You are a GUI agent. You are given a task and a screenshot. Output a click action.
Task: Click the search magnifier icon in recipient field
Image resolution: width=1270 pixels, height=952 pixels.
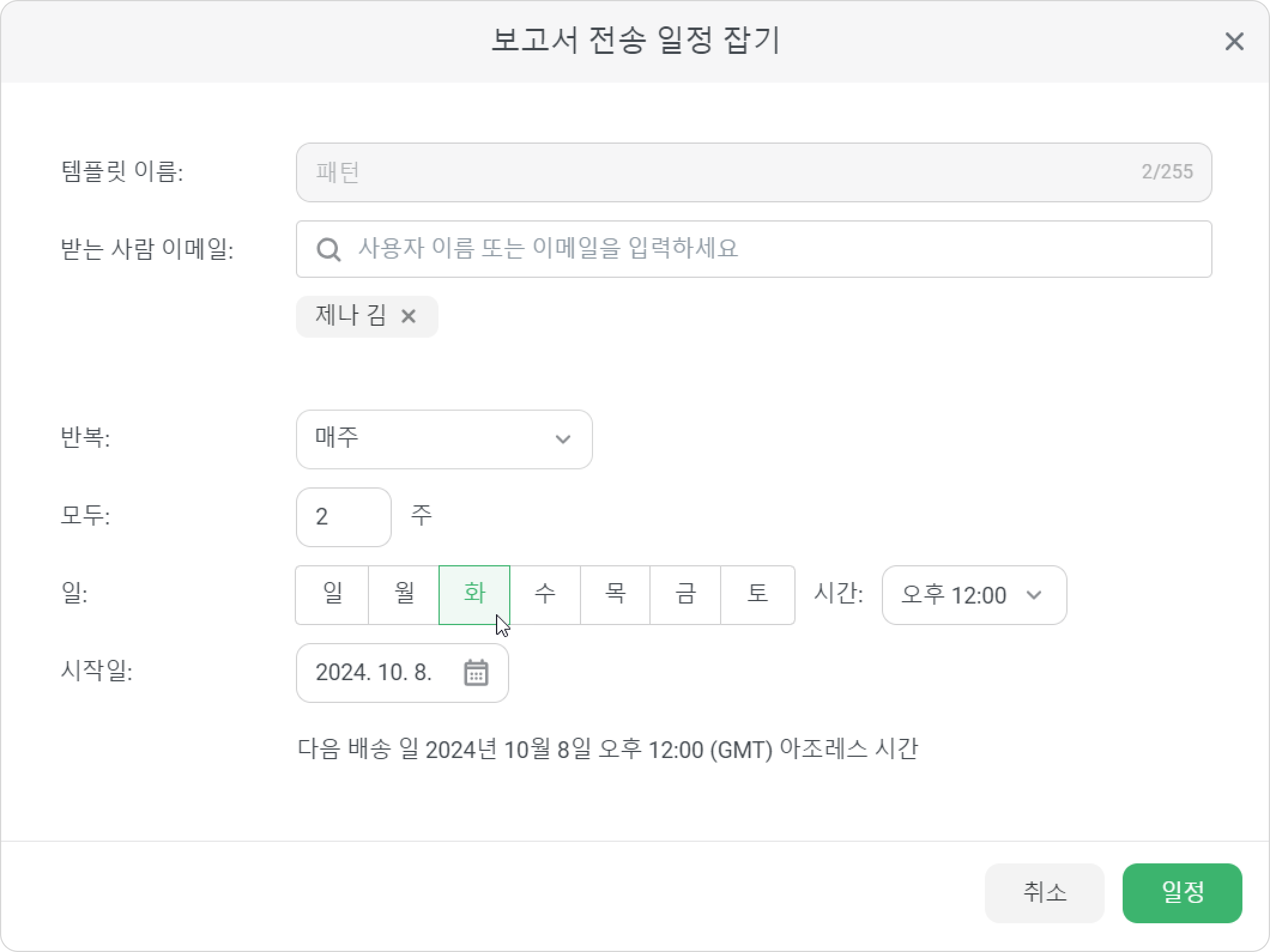[x=328, y=249]
